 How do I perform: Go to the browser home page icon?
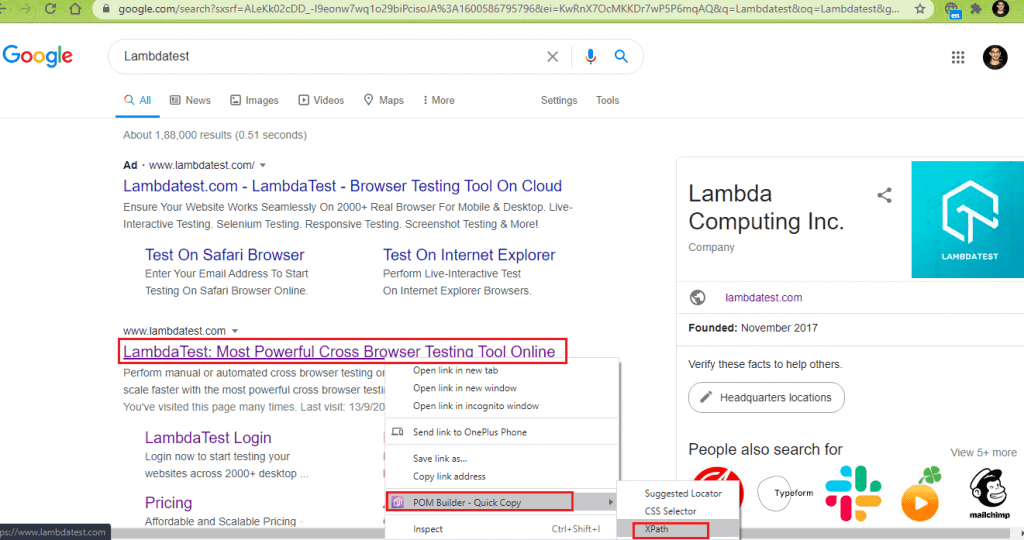click(x=76, y=8)
